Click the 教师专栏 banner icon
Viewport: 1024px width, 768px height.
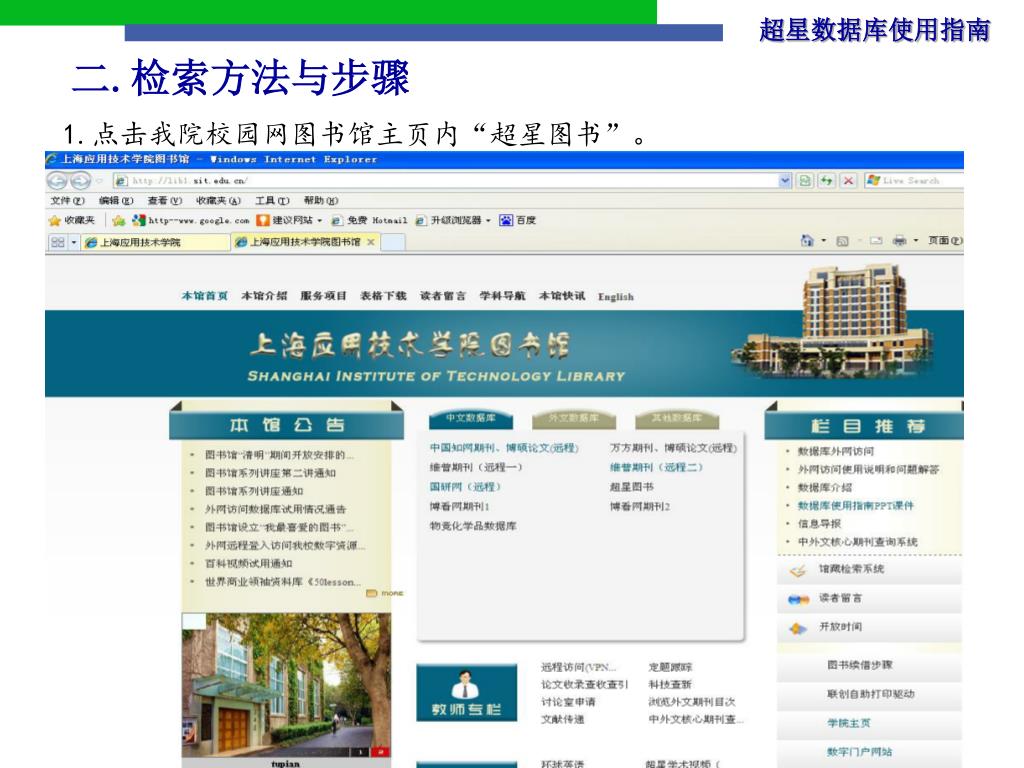466,693
